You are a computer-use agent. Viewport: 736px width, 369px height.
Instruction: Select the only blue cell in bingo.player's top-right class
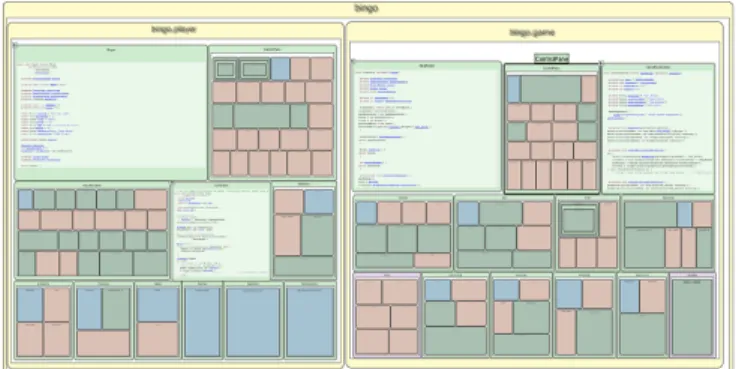280,69
